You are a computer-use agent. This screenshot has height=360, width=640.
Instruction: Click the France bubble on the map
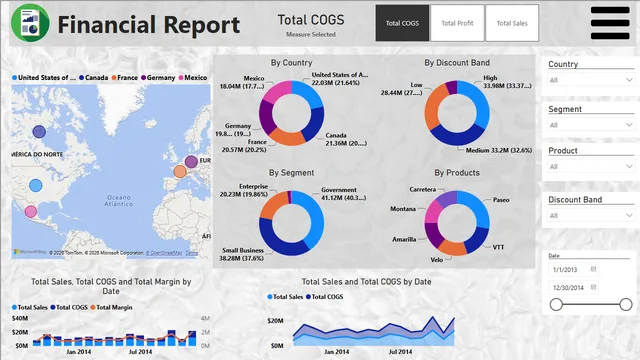tap(180, 171)
